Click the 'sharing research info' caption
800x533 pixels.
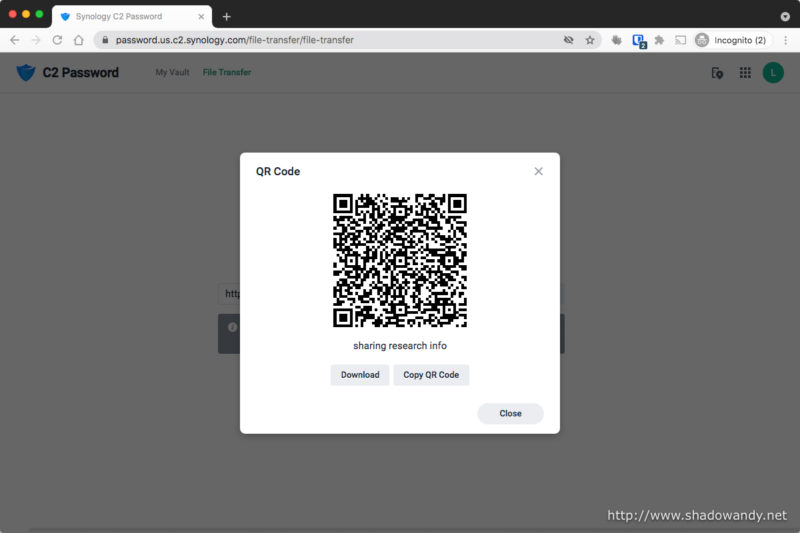pos(400,346)
